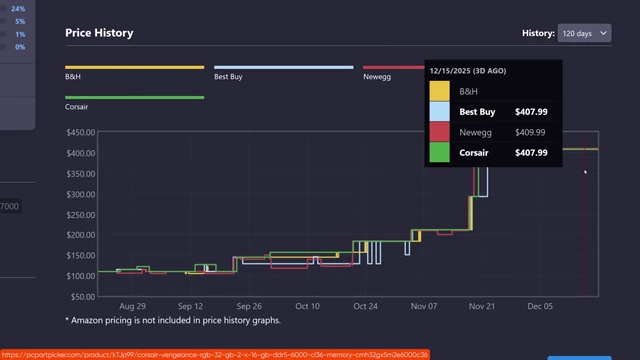The image size is (640, 360).
Task: Click the Newegg red swatch in tooltip
Action: (x=440, y=132)
